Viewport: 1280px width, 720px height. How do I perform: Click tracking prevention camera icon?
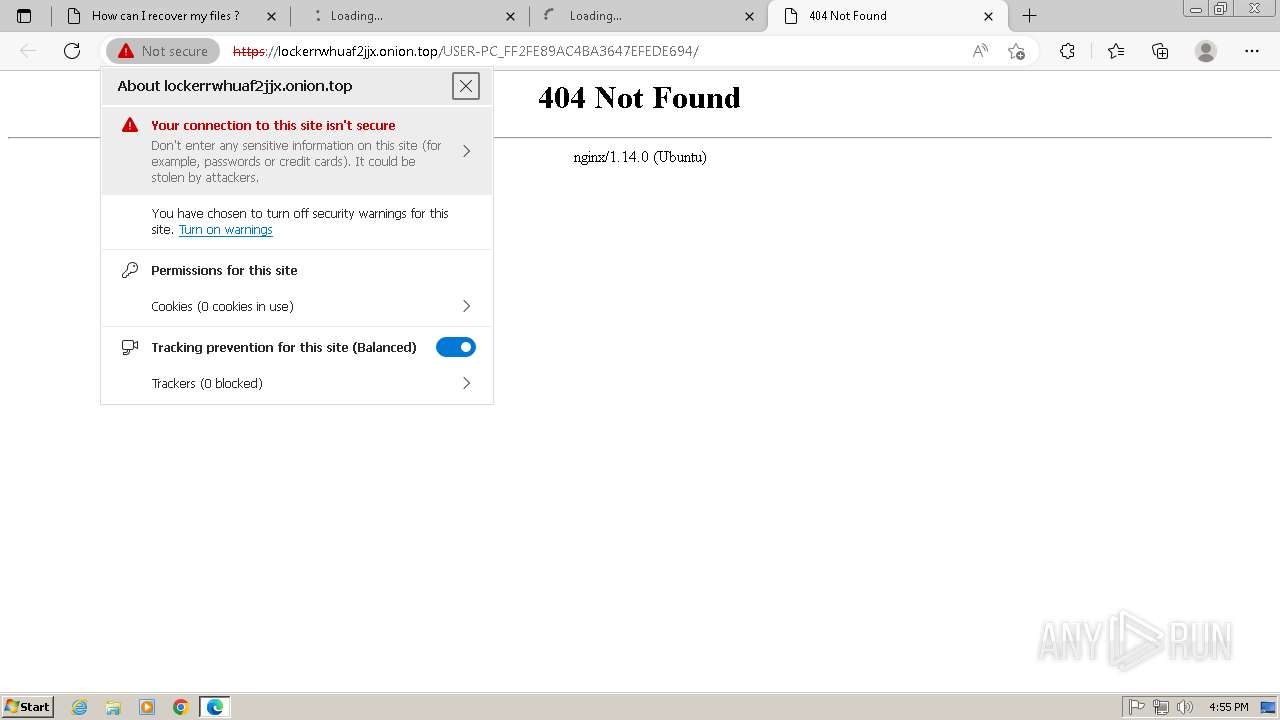129,347
